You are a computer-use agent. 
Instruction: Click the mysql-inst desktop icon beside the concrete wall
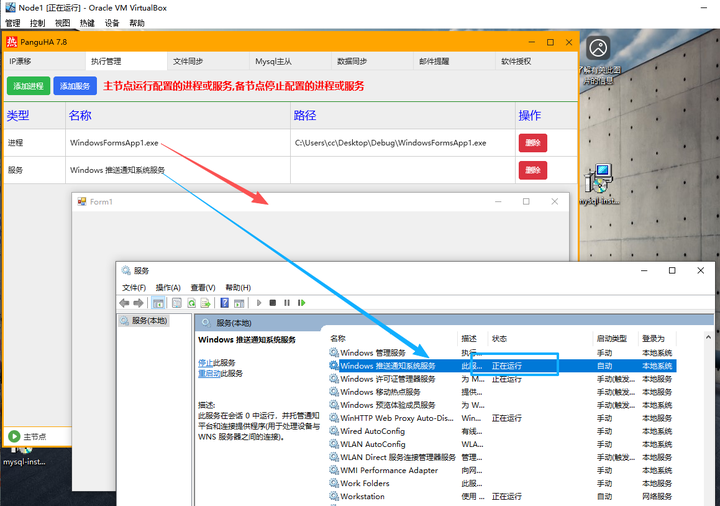[599, 185]
